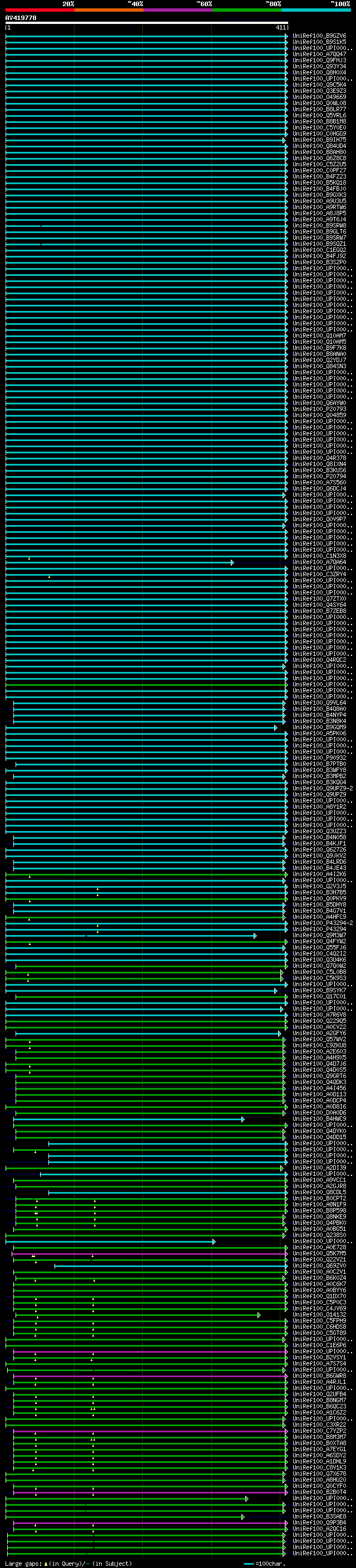Select the UniRef100_Q93Y34 label
The height and width of the screenshot is (1568, 356).
point(319,66)
